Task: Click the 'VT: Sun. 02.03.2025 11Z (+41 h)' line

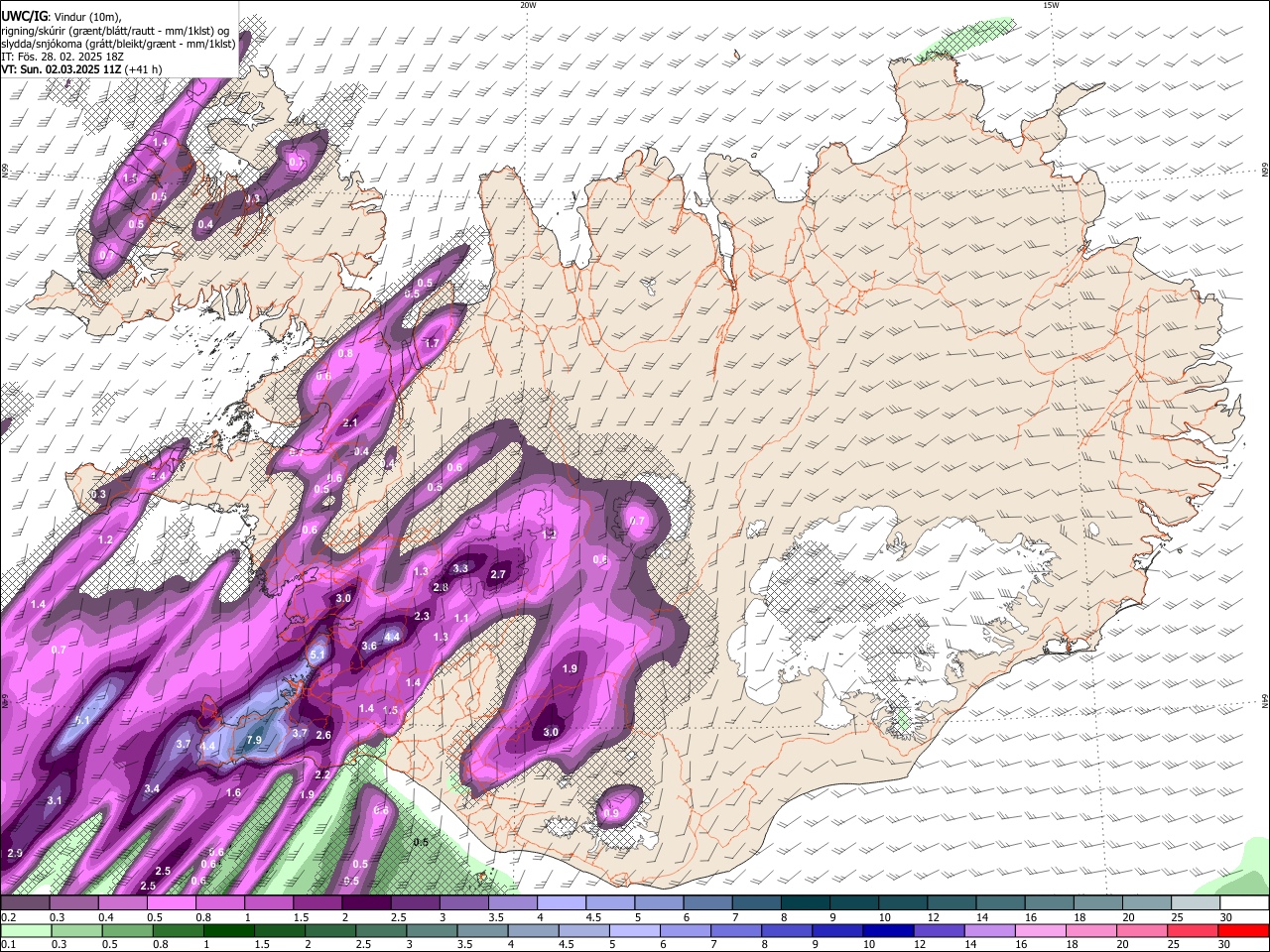Action: [81, 69]
